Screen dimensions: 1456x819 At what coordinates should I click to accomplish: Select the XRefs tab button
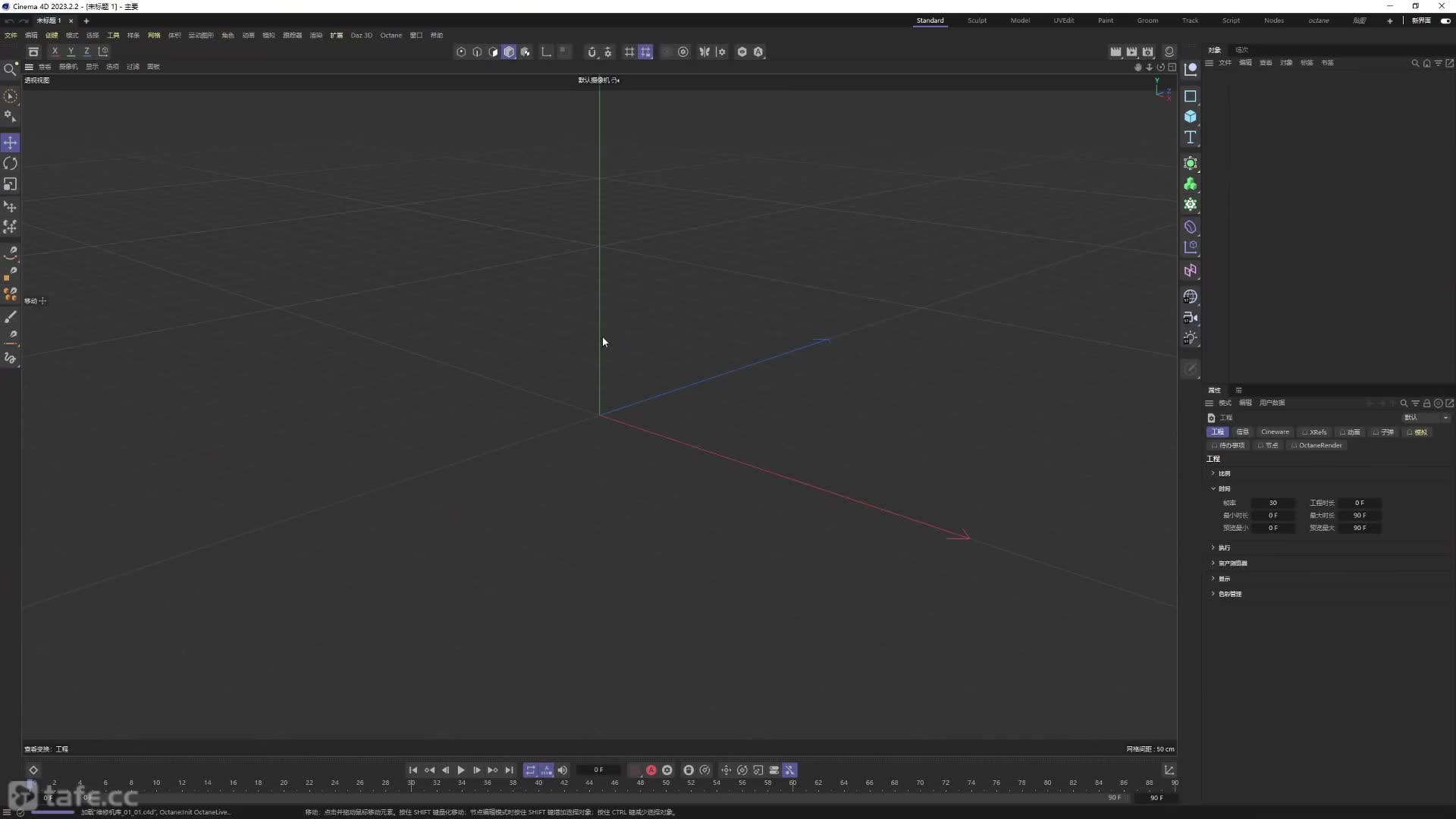click(1315, 432)
